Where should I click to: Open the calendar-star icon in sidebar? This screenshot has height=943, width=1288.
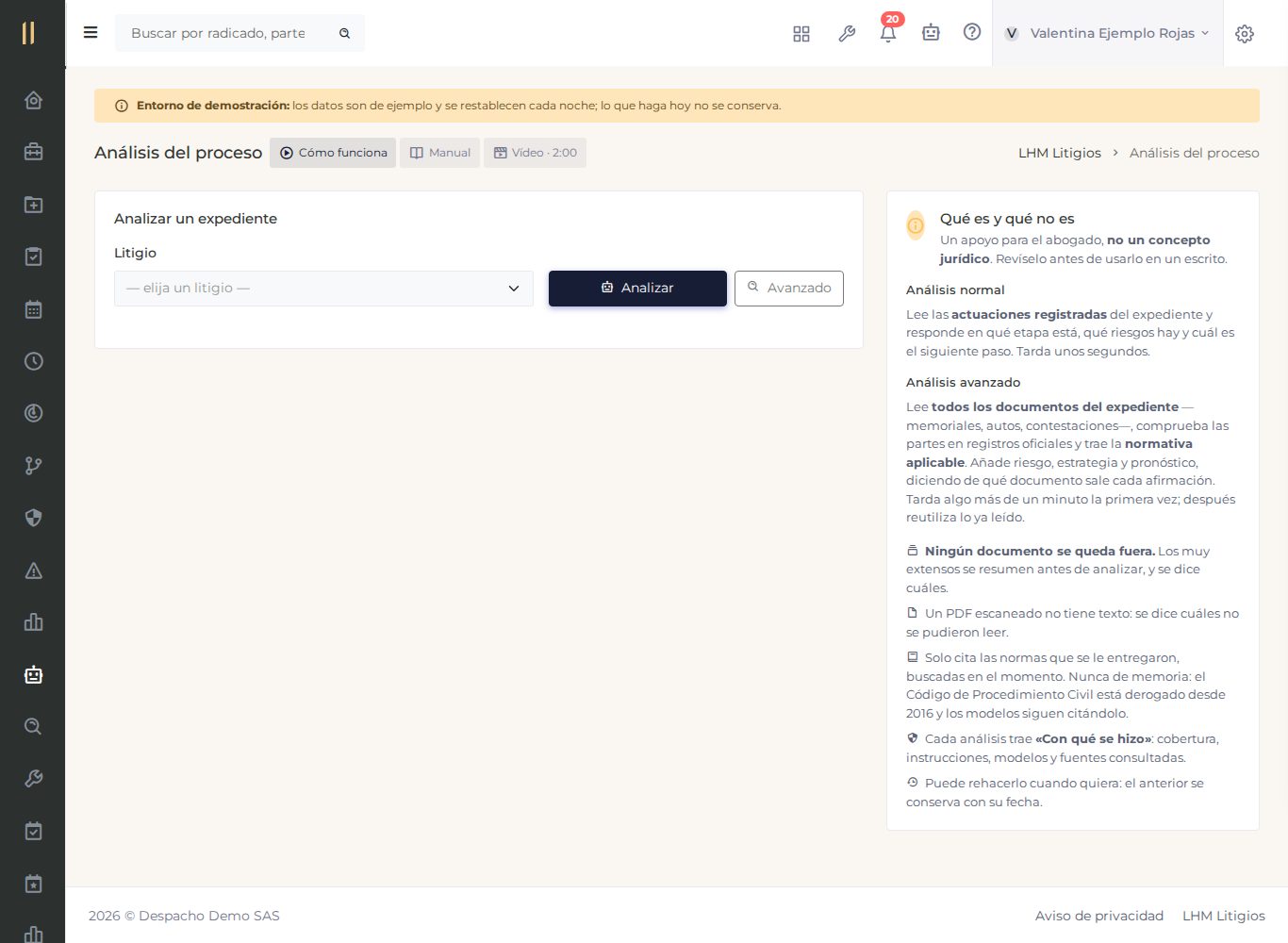(x=33, y=884)
